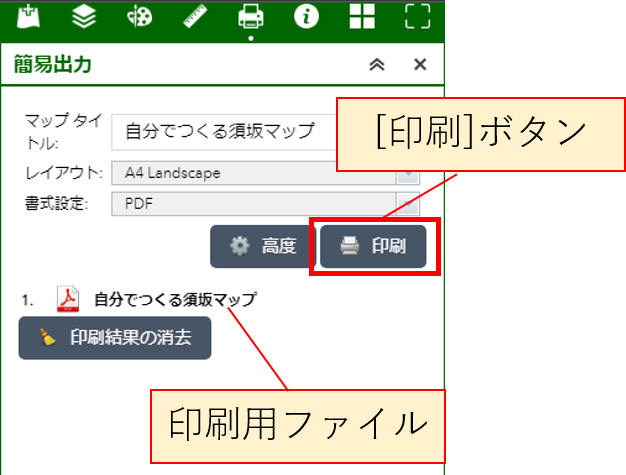The image size is (626, 475).
Task: Open 自分でつくる須坂マップ print result link
Action: click(176, 300)
